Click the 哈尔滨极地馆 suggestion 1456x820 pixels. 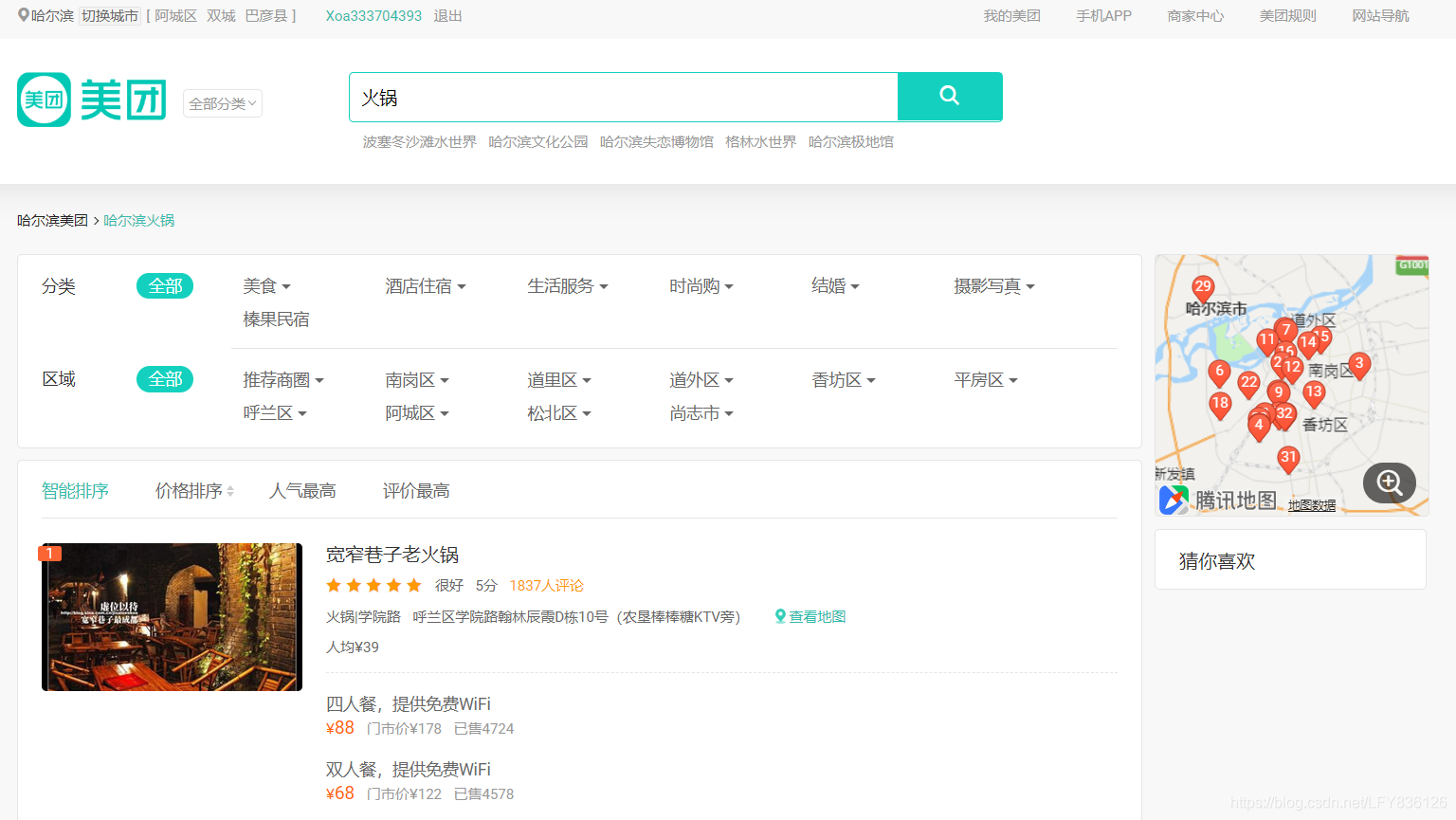pyautogui.click(x=851, y=142)
